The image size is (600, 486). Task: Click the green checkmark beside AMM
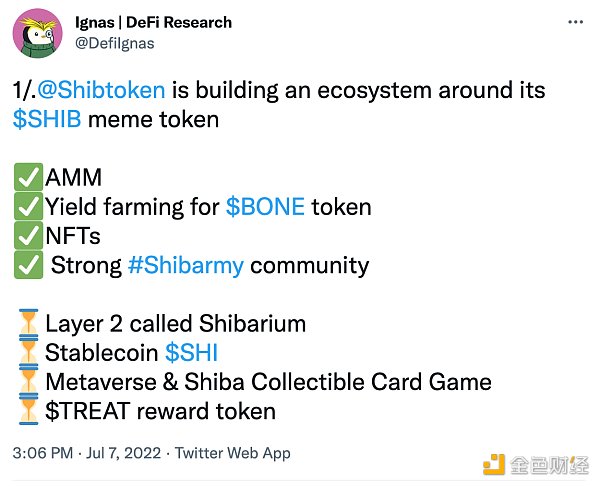click(x=28, y=178)
